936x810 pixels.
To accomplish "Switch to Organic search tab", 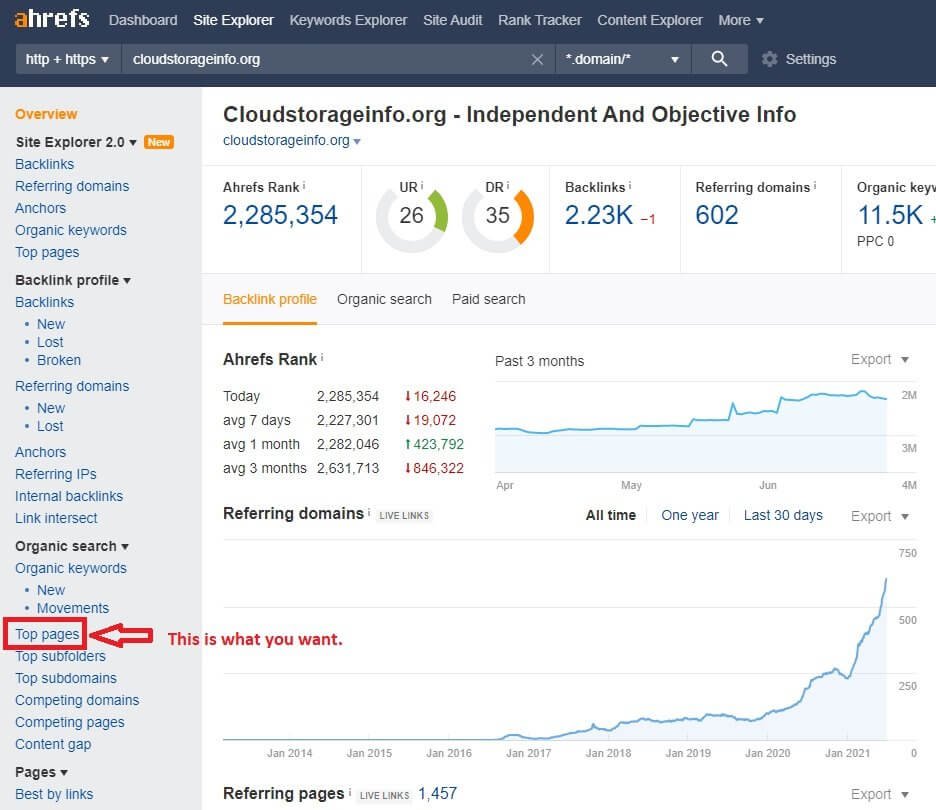I will (384, 299).
